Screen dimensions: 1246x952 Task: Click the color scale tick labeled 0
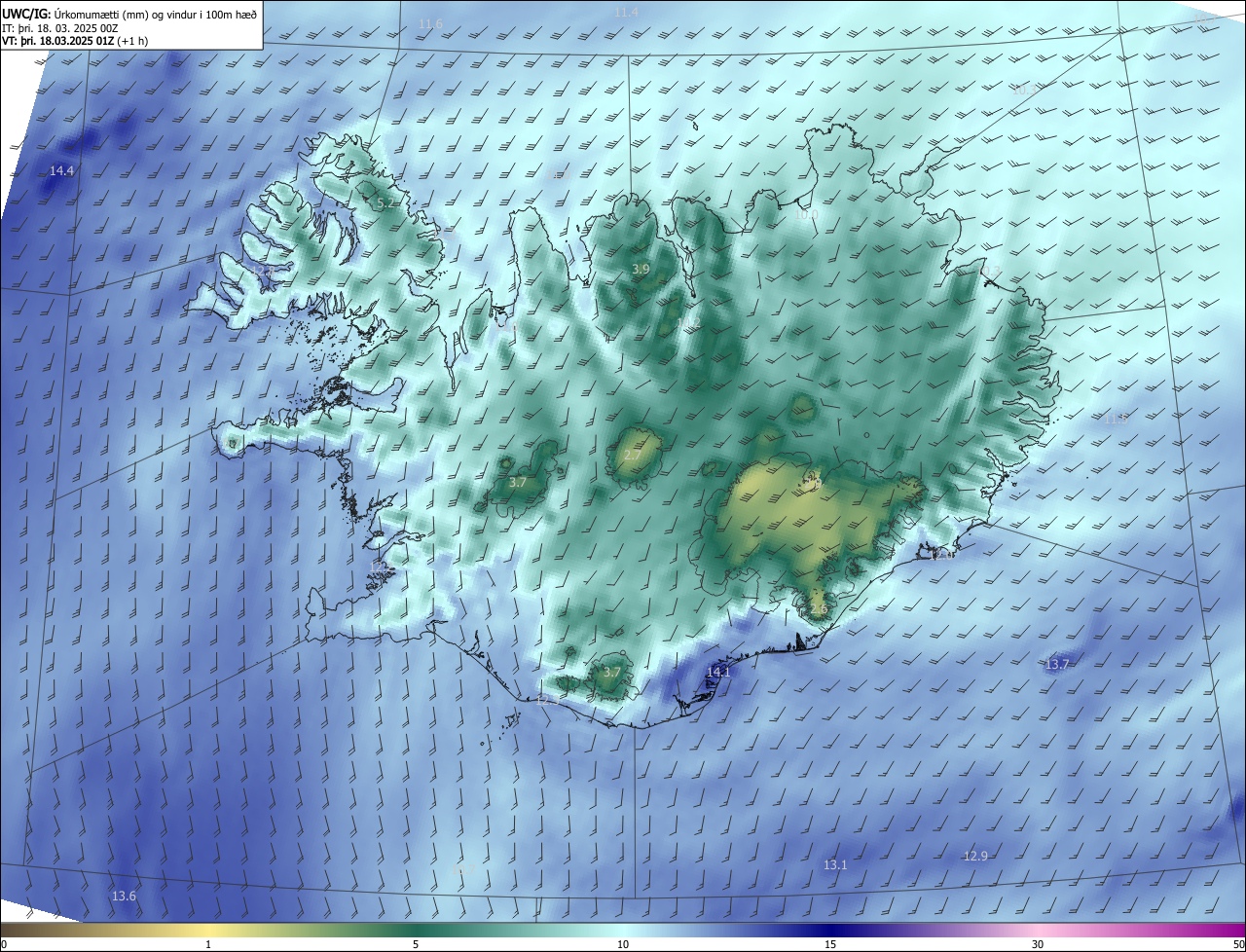coord(4,944)
